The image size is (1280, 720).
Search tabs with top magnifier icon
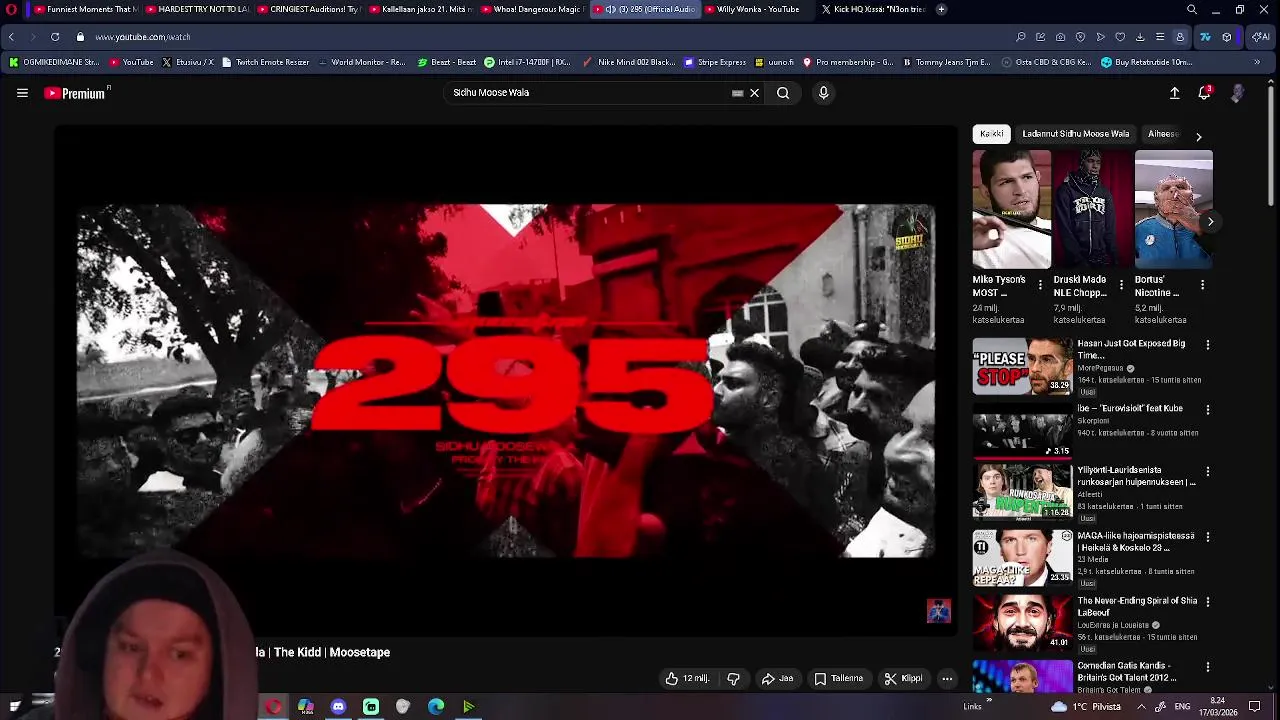tap(1191, 9)
